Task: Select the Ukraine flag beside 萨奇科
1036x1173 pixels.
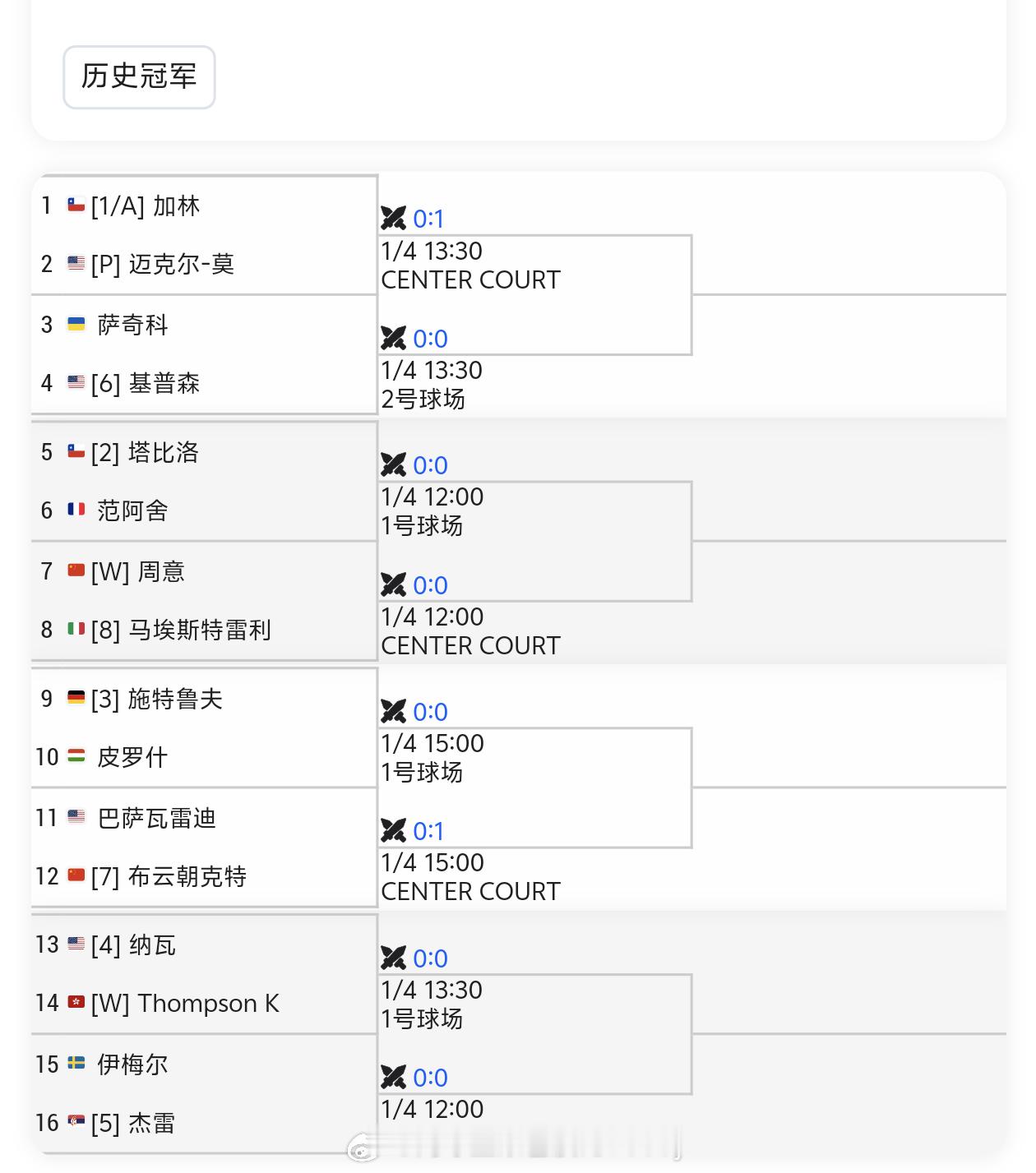Action: [76, 325]
